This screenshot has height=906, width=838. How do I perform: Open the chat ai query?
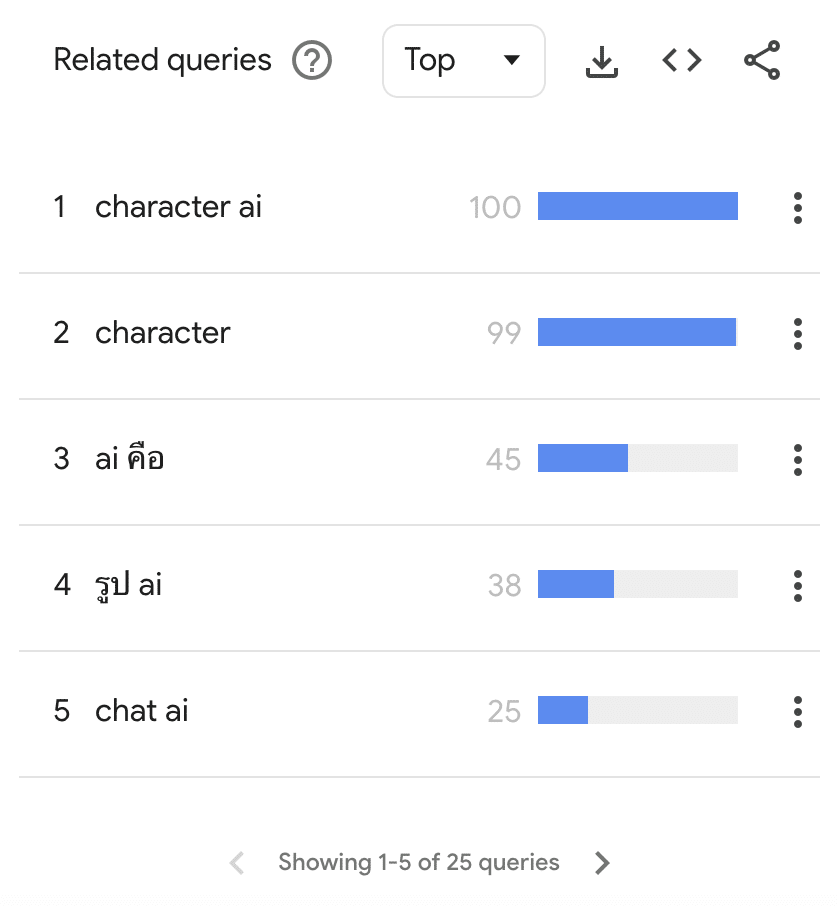[x=142, y=710]
